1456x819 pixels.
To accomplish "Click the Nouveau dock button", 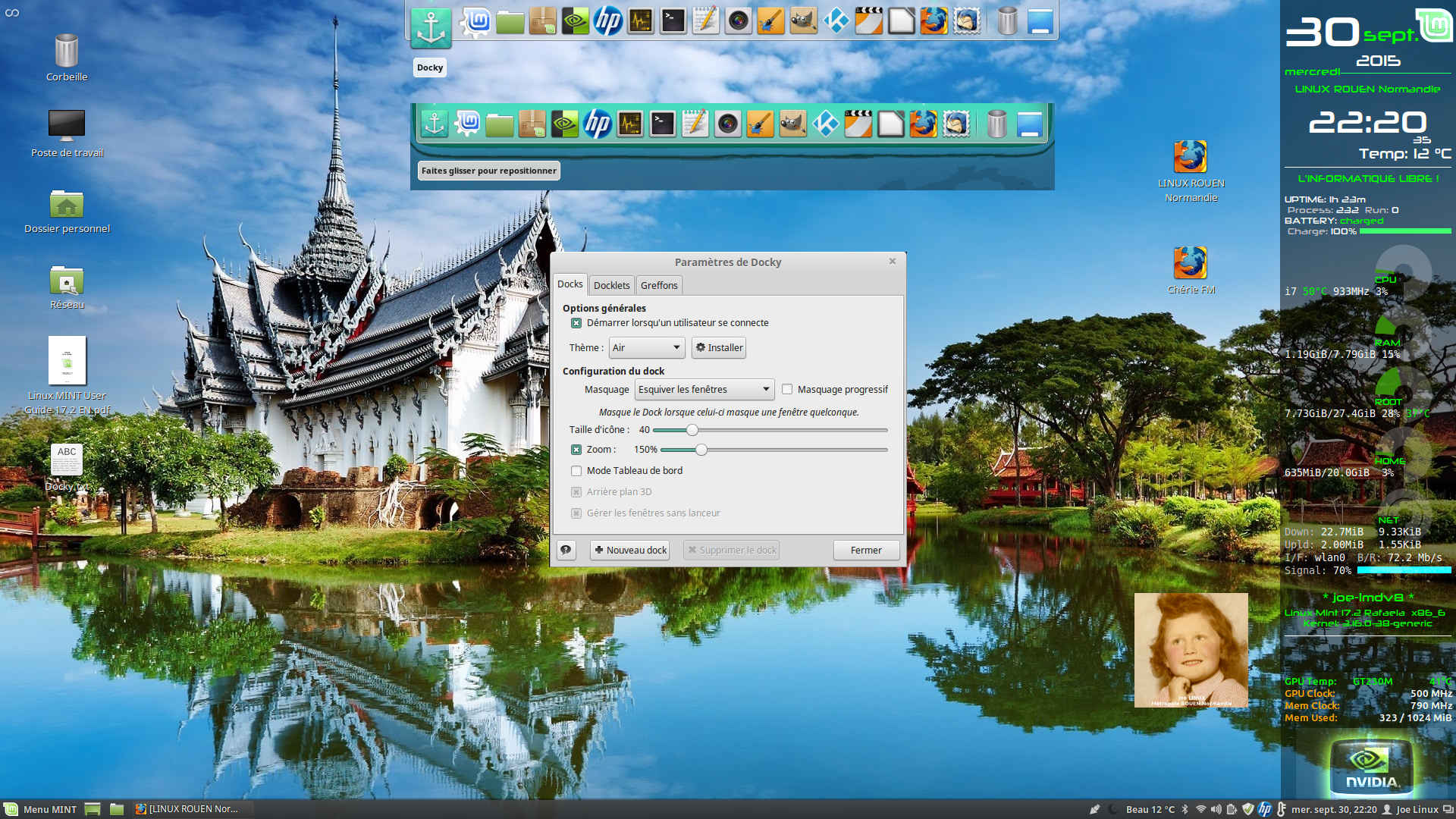I will (630, 550).
